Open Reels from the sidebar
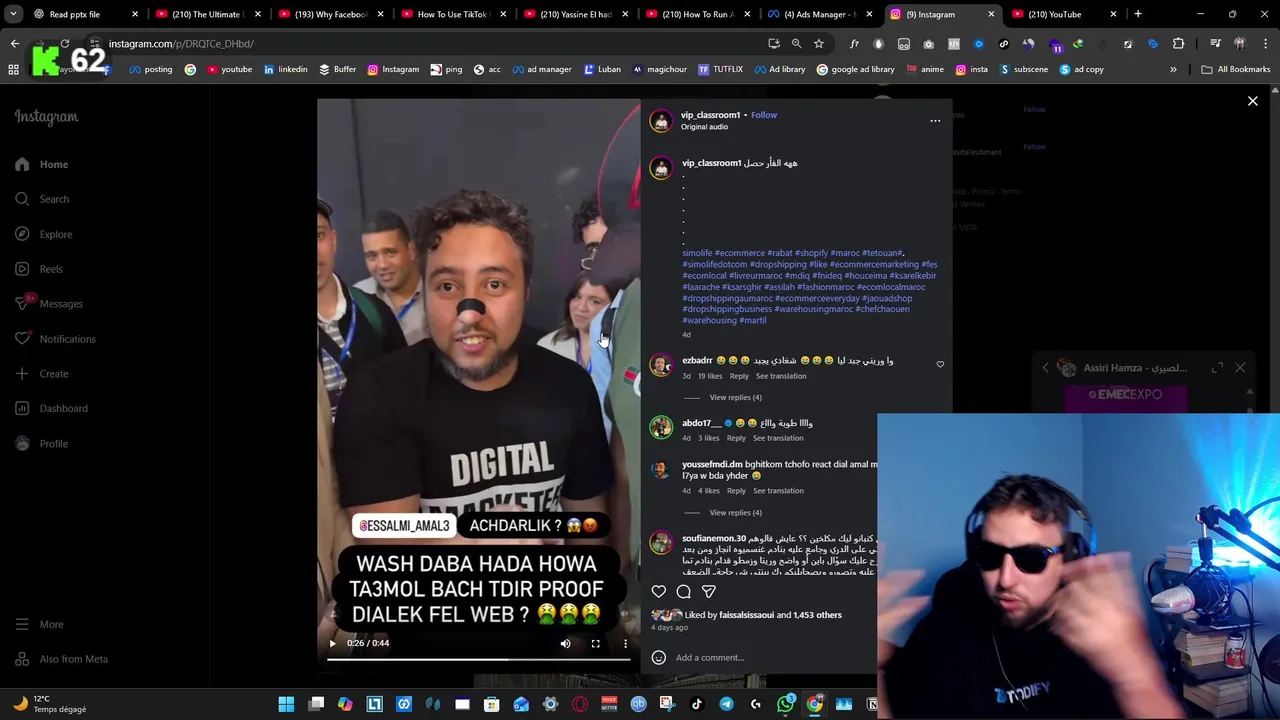This screenshot has width=1280, height=720. [39, 269]
